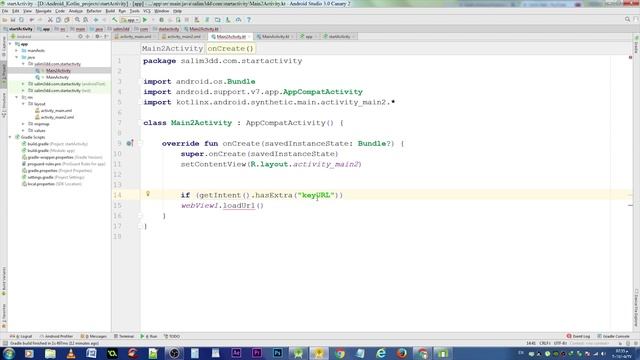Select MainActivity in the project tree

[x=58, y=77]
